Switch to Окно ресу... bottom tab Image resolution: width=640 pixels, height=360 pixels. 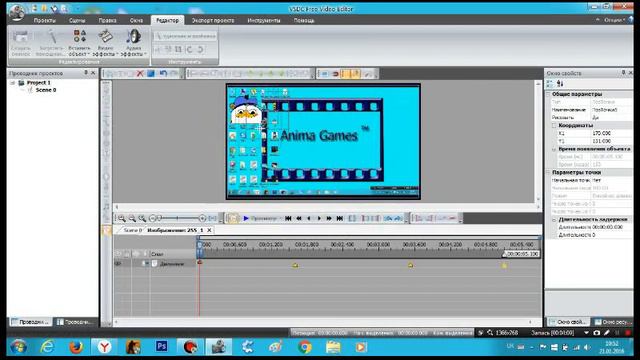pos(612,322)
